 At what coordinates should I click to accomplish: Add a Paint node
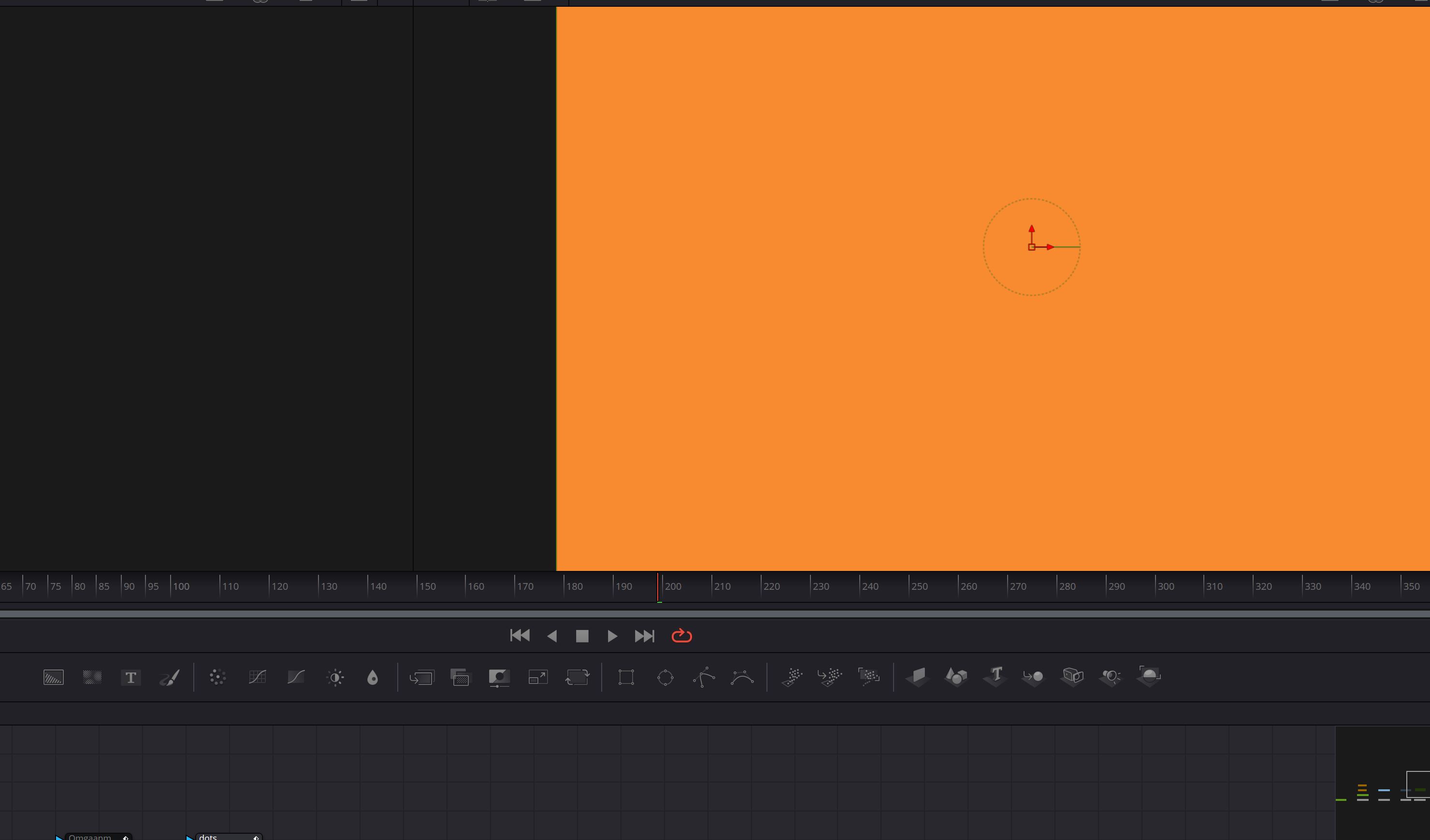169,677
